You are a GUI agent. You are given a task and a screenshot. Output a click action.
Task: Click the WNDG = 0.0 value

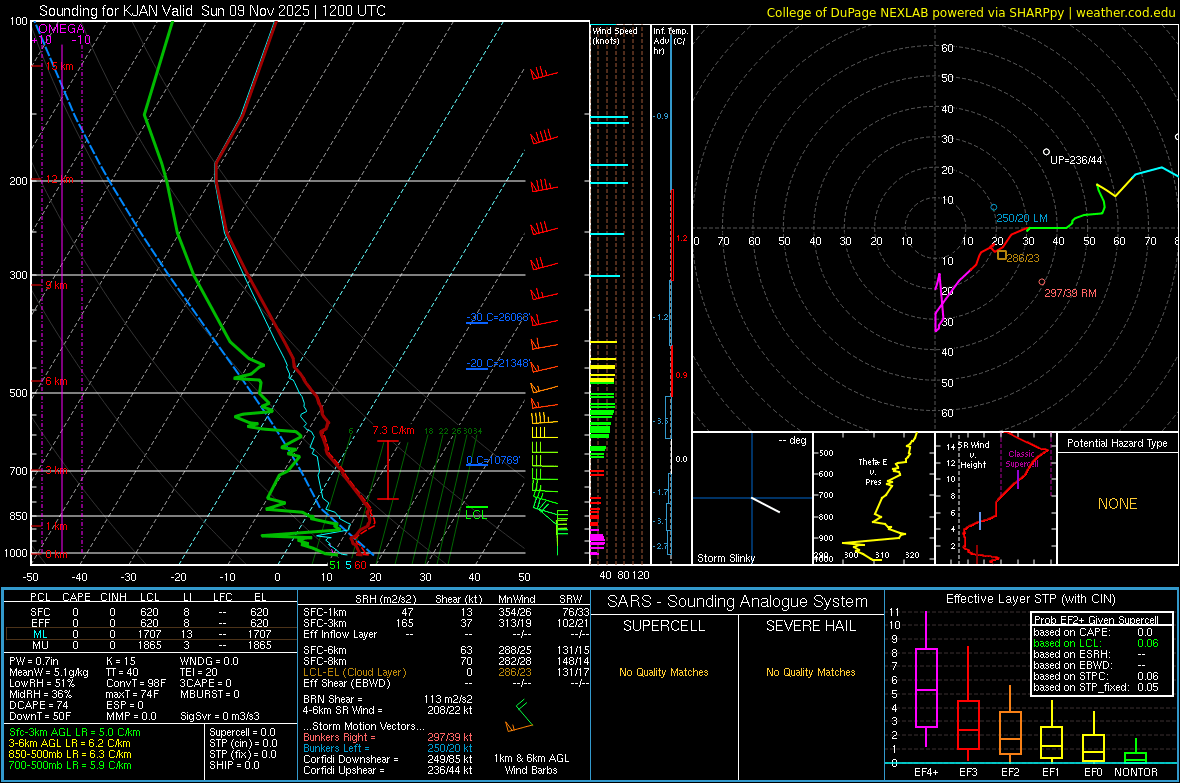209,661
